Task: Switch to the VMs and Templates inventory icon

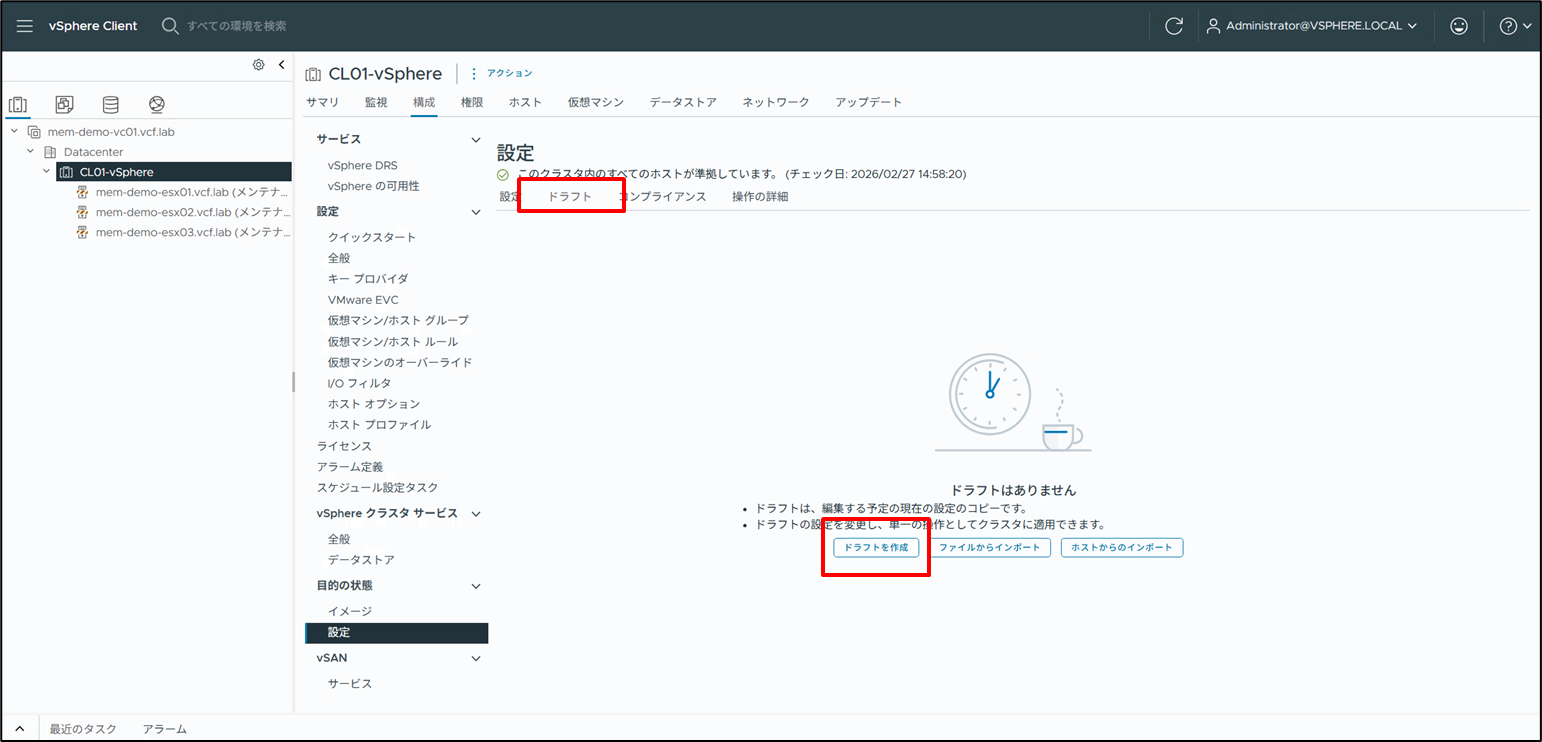Action: (63, 103)
